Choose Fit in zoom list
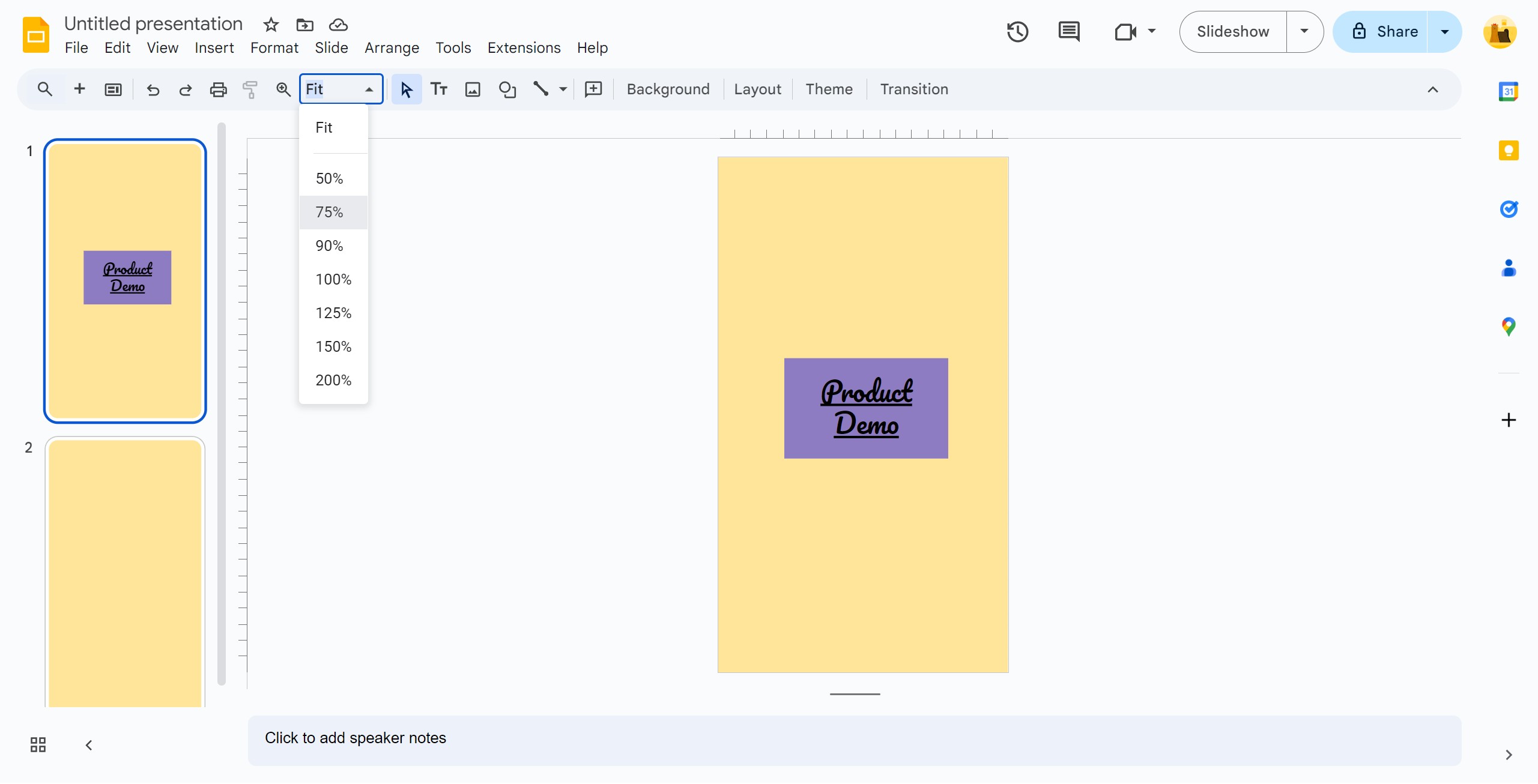1538x784 pixels. tap(333, 127)
